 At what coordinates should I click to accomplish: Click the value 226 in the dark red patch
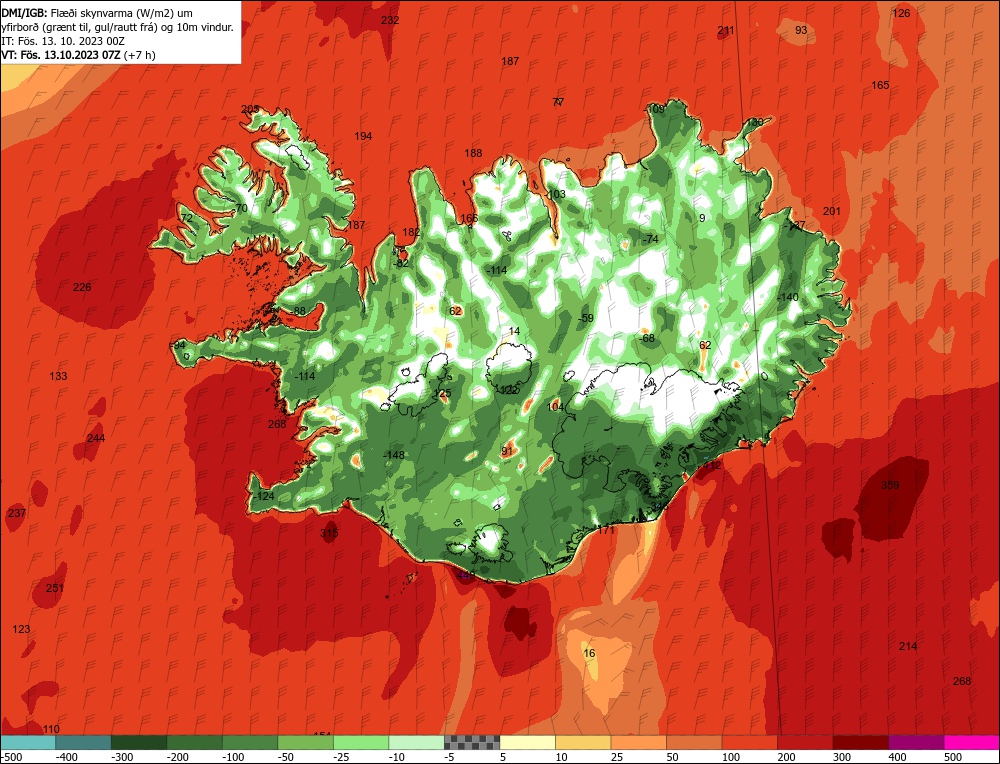click(x=82, y=287)
